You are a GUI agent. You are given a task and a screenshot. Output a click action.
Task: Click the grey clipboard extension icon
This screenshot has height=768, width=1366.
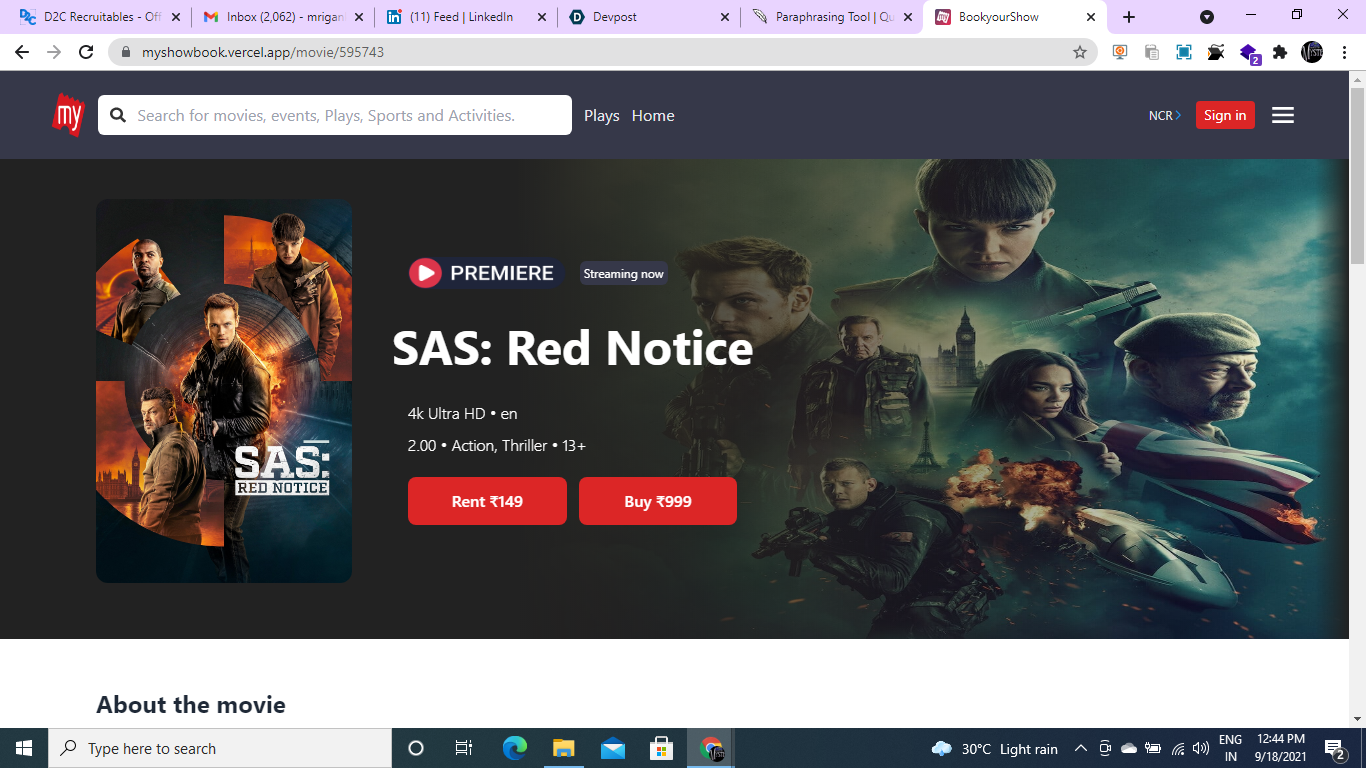(1152, 52)
